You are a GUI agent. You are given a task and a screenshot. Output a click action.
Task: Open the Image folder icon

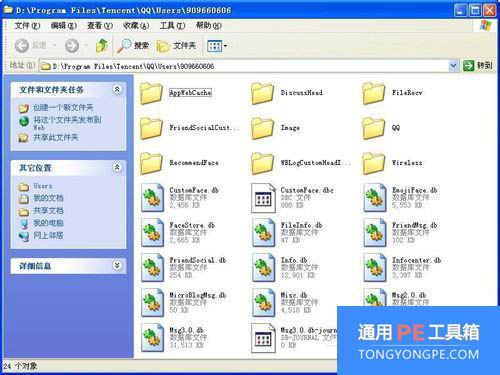click(262, 128)
